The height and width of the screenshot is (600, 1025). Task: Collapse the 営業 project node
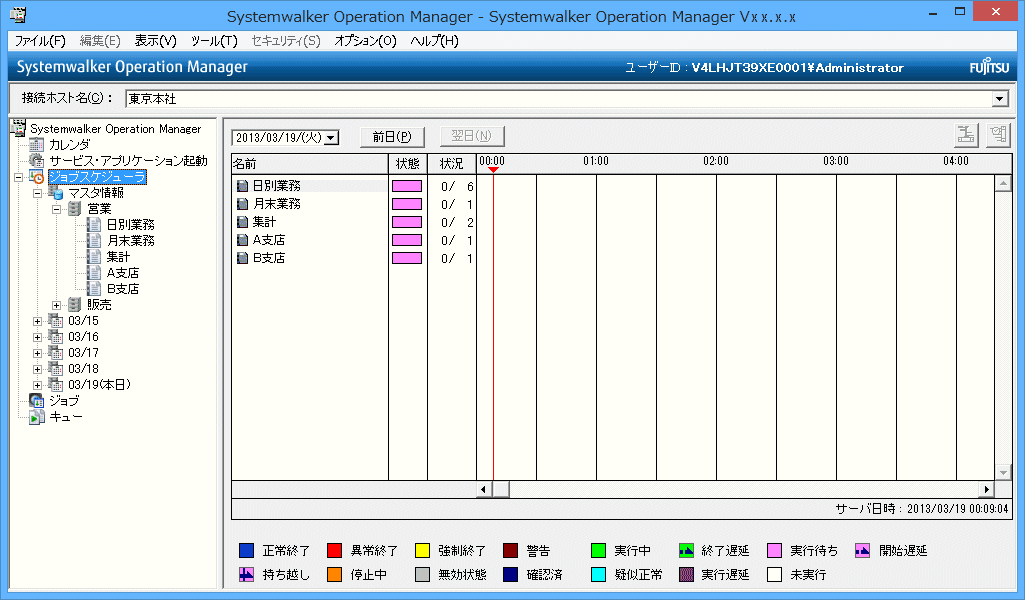[56, 209]
